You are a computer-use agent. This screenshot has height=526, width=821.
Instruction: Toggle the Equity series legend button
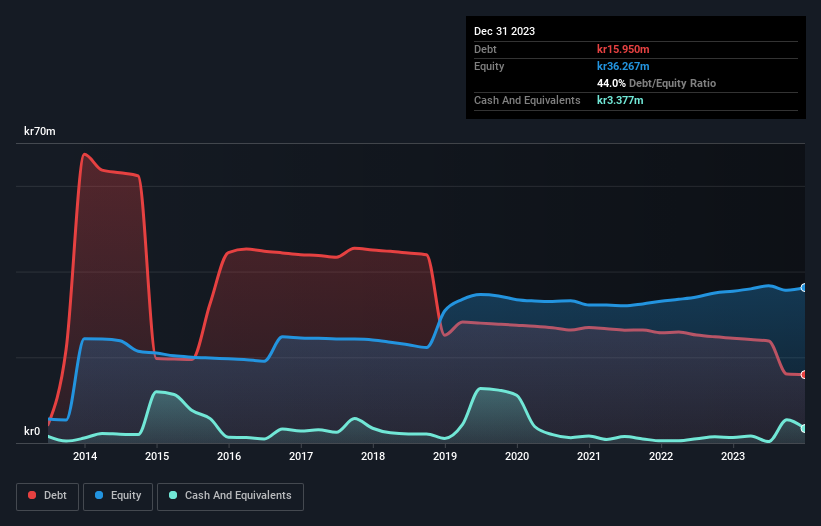pos(118,496)
